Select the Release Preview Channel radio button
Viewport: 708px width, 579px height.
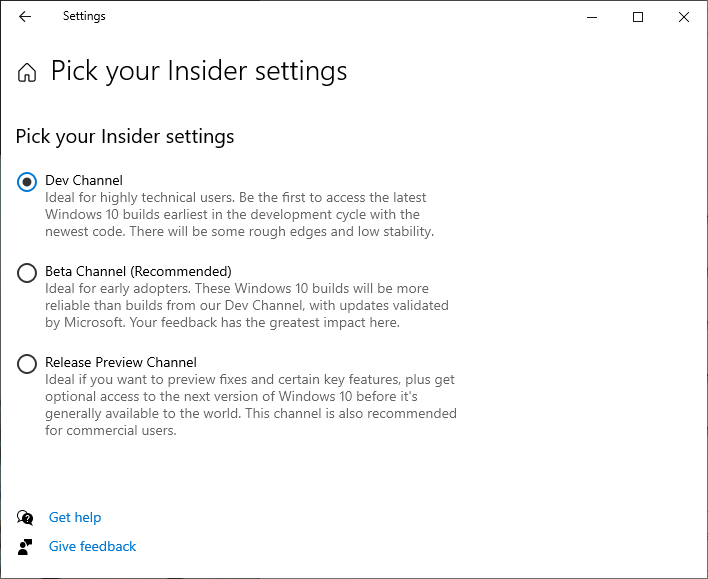coord(27,364)
